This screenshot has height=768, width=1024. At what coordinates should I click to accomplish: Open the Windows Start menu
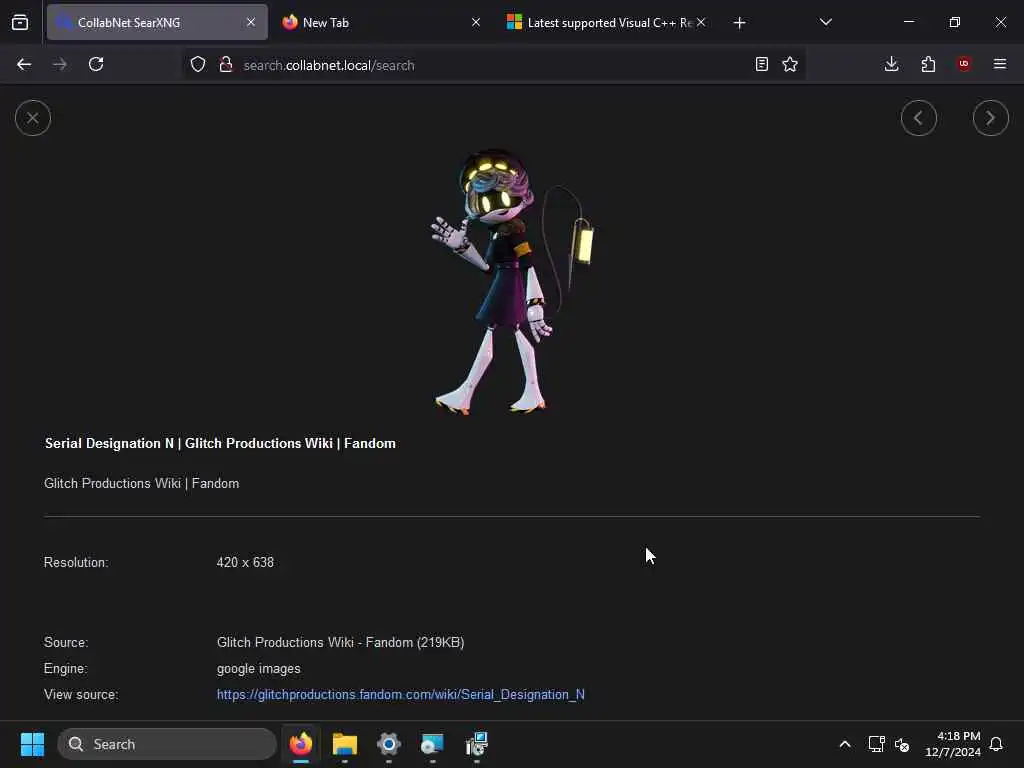coord(32,744)
